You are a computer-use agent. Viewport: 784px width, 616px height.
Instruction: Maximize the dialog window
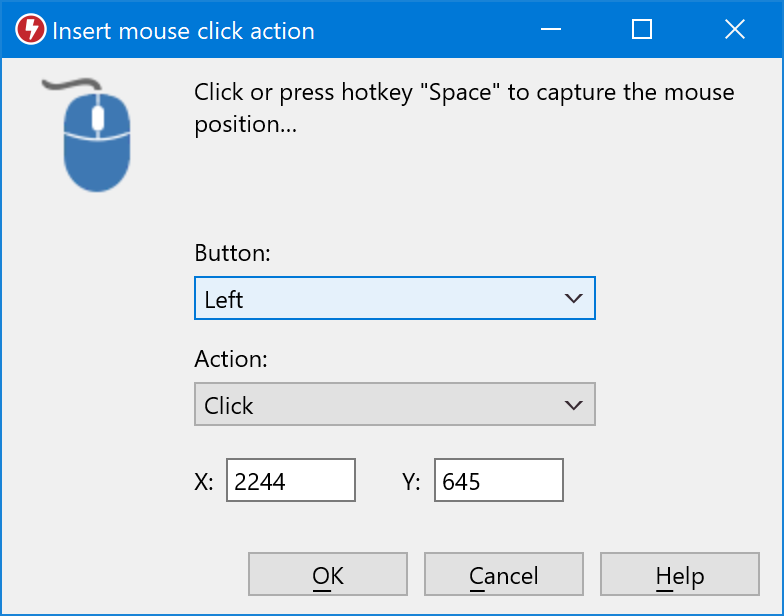pyautogui.click(x=642, y=30)
